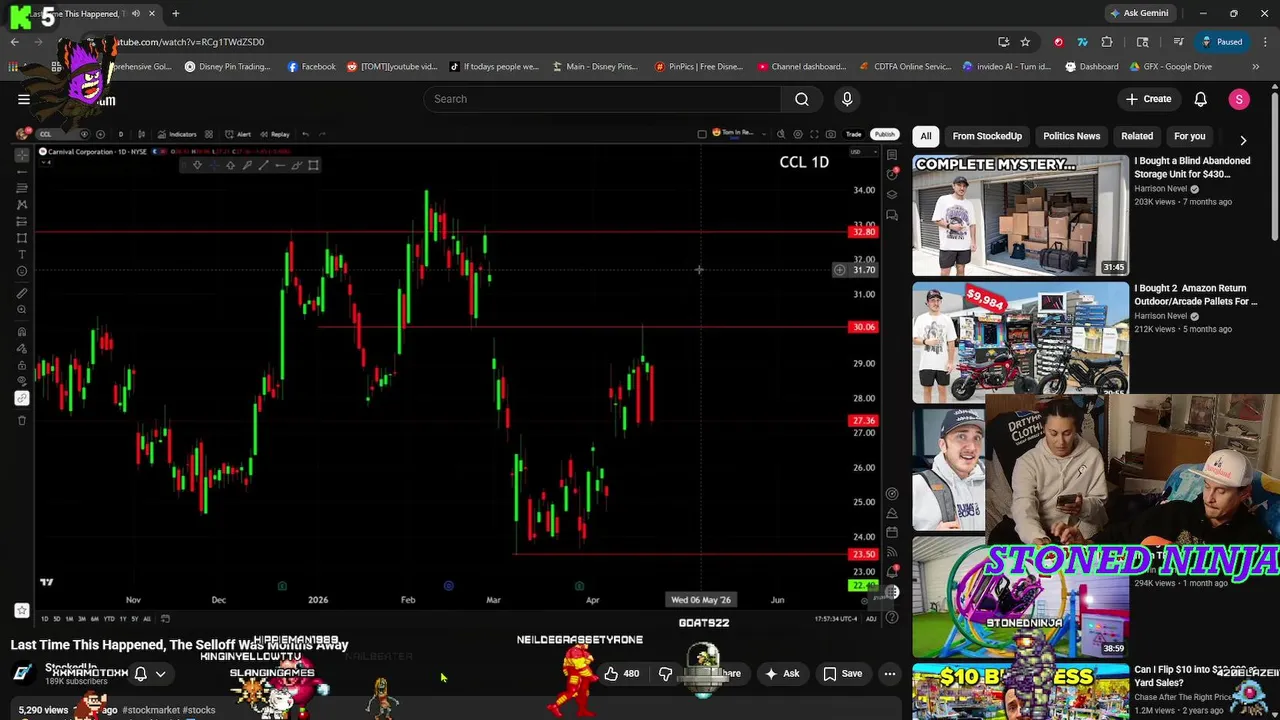The height and width of the screenshot is (720, 1280).
Task: Open the StockedUp channel avatar
Action: 22,674
